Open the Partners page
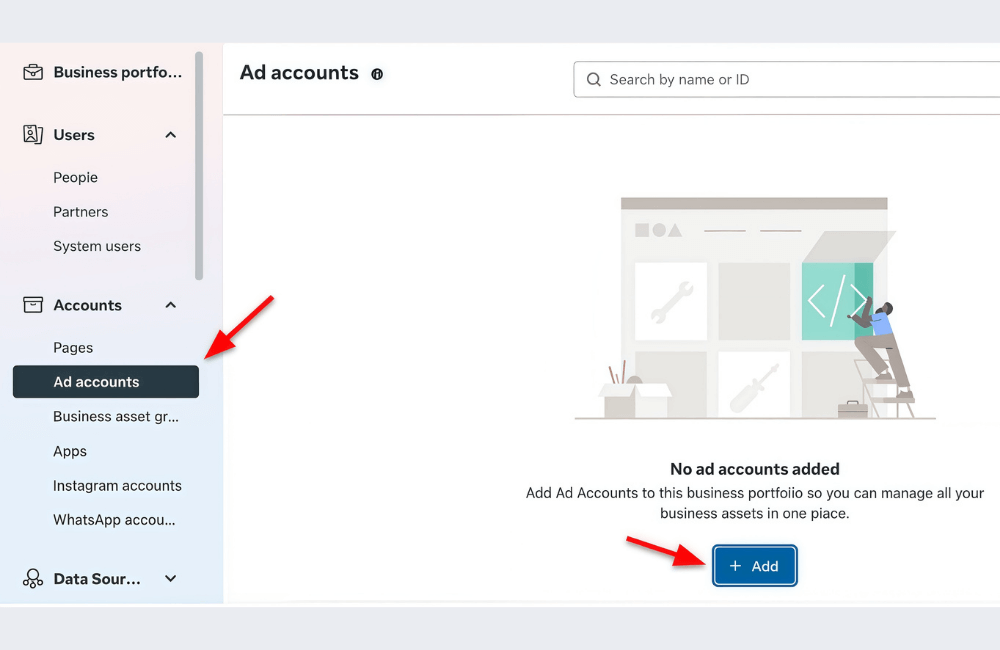This screenshot has height=650, width=1000. click(x=80, y=211)
